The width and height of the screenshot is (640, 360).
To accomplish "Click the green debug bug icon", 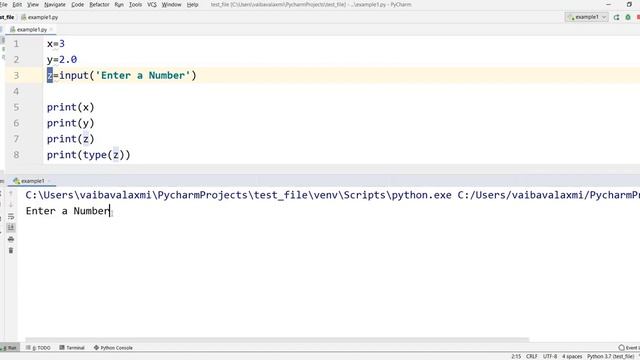I will click(x=628, y=17).
